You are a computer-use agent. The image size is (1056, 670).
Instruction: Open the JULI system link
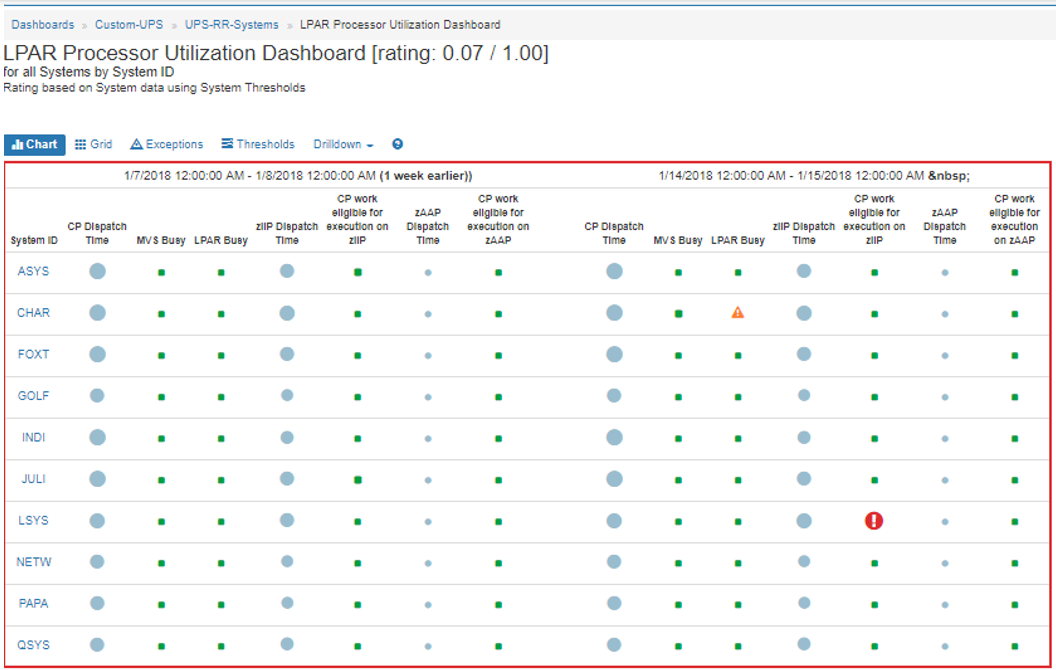pos(33,479)
